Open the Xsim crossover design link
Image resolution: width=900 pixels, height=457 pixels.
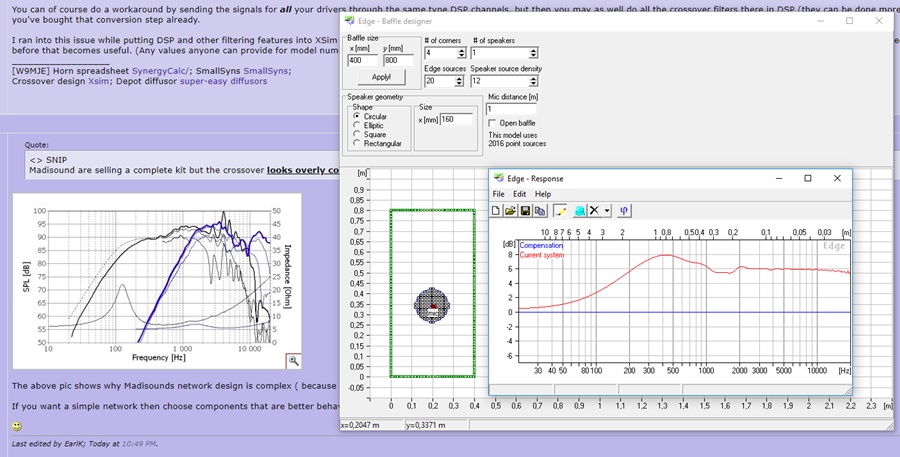[x=98, y=81]
